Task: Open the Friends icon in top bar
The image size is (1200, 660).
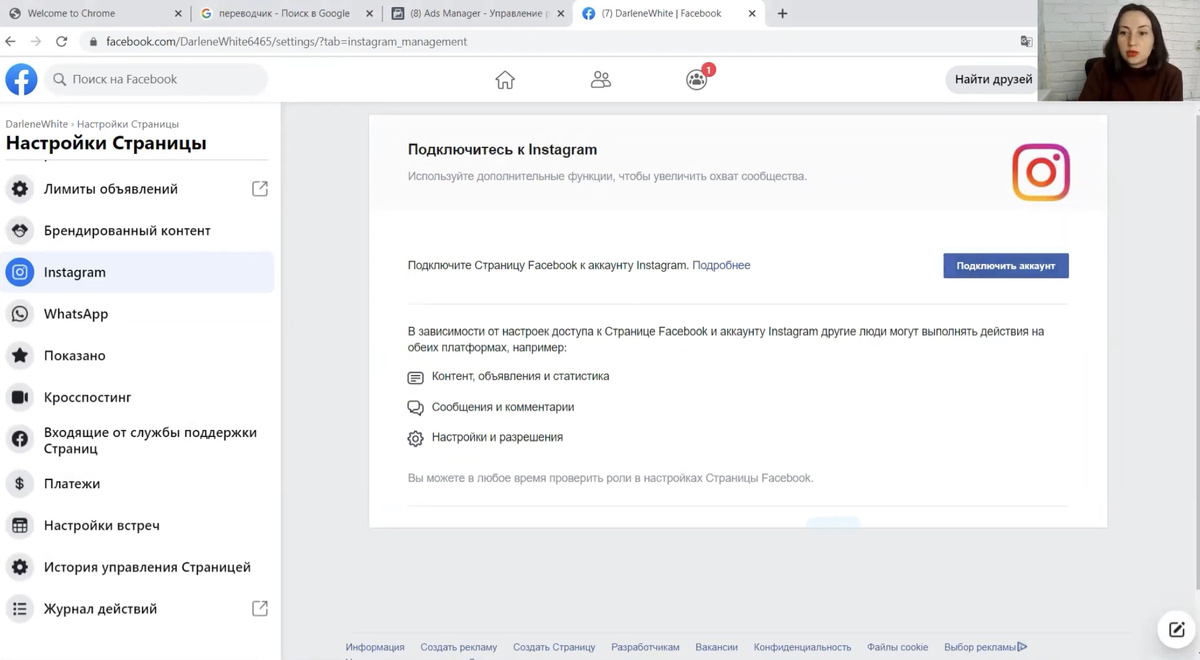Action: pyautogui.click(x=601, y=80)
